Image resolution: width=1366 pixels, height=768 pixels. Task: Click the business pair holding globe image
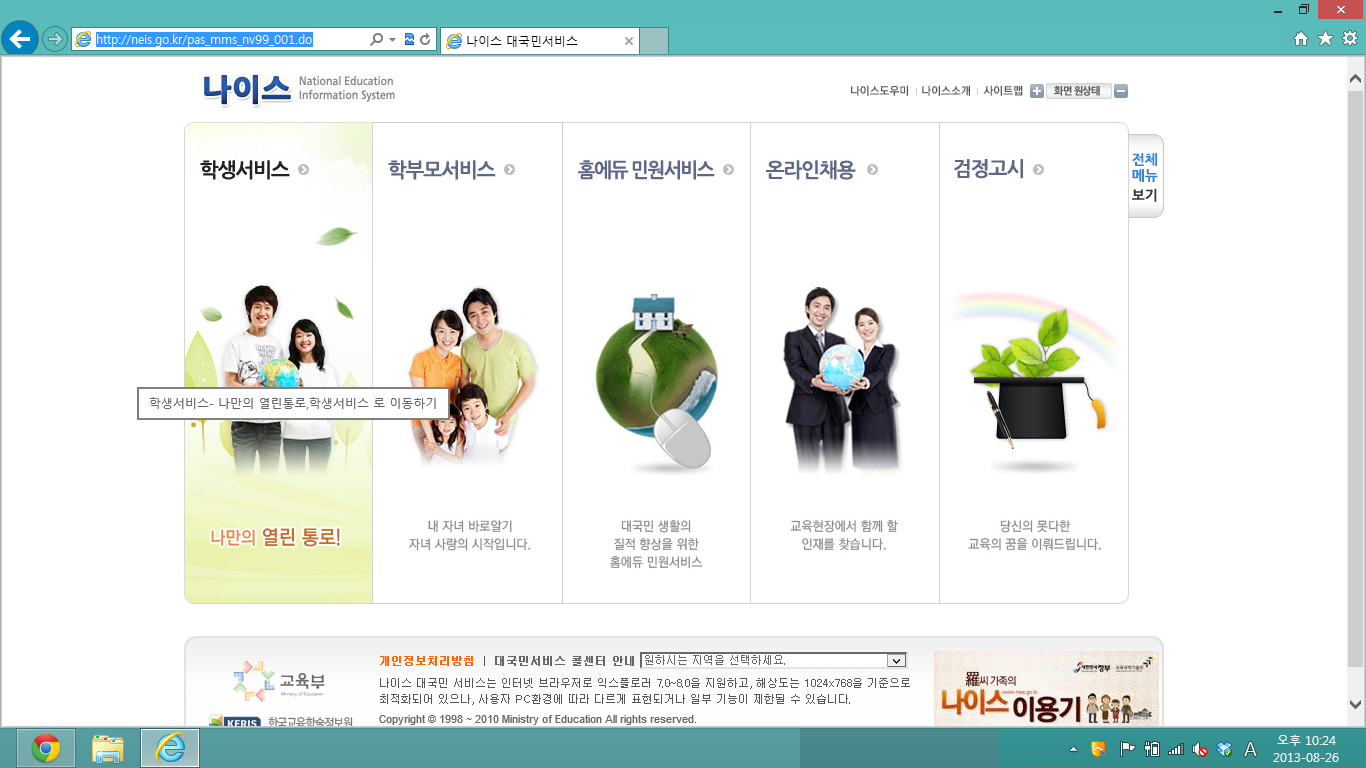pyautogui.click(x=841, y=380)
